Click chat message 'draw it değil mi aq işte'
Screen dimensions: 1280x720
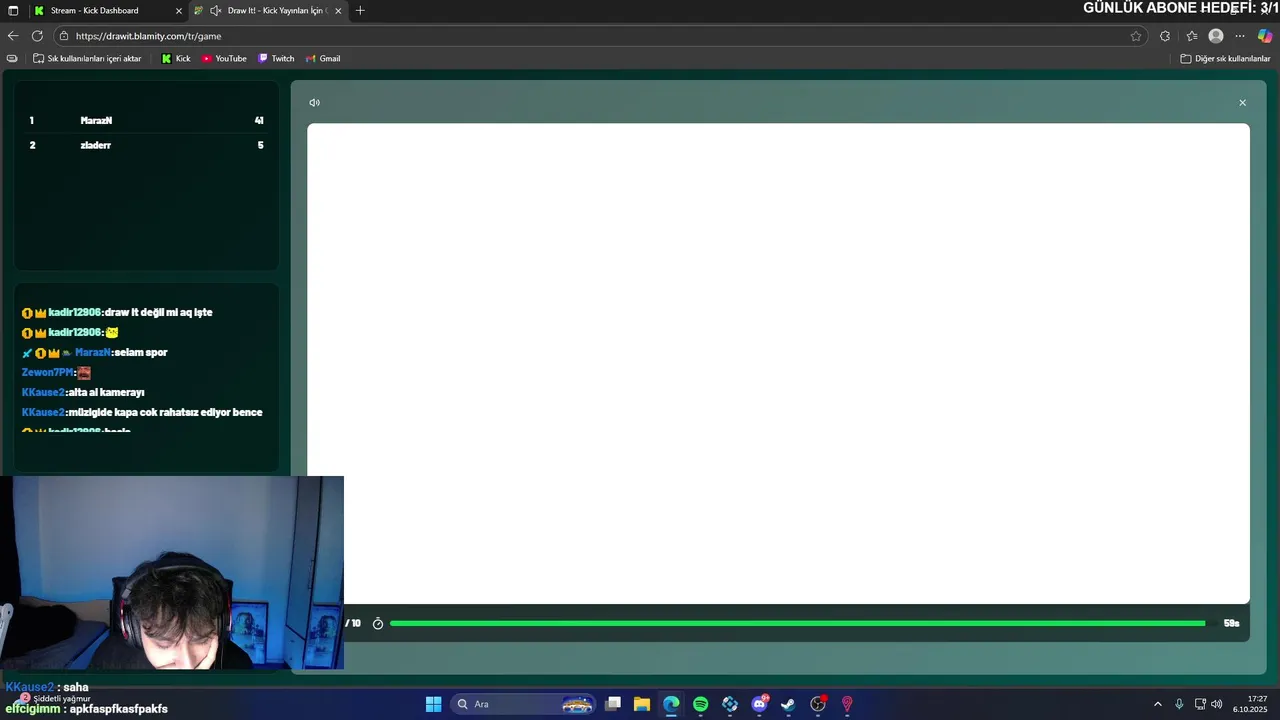coord(158,313)
